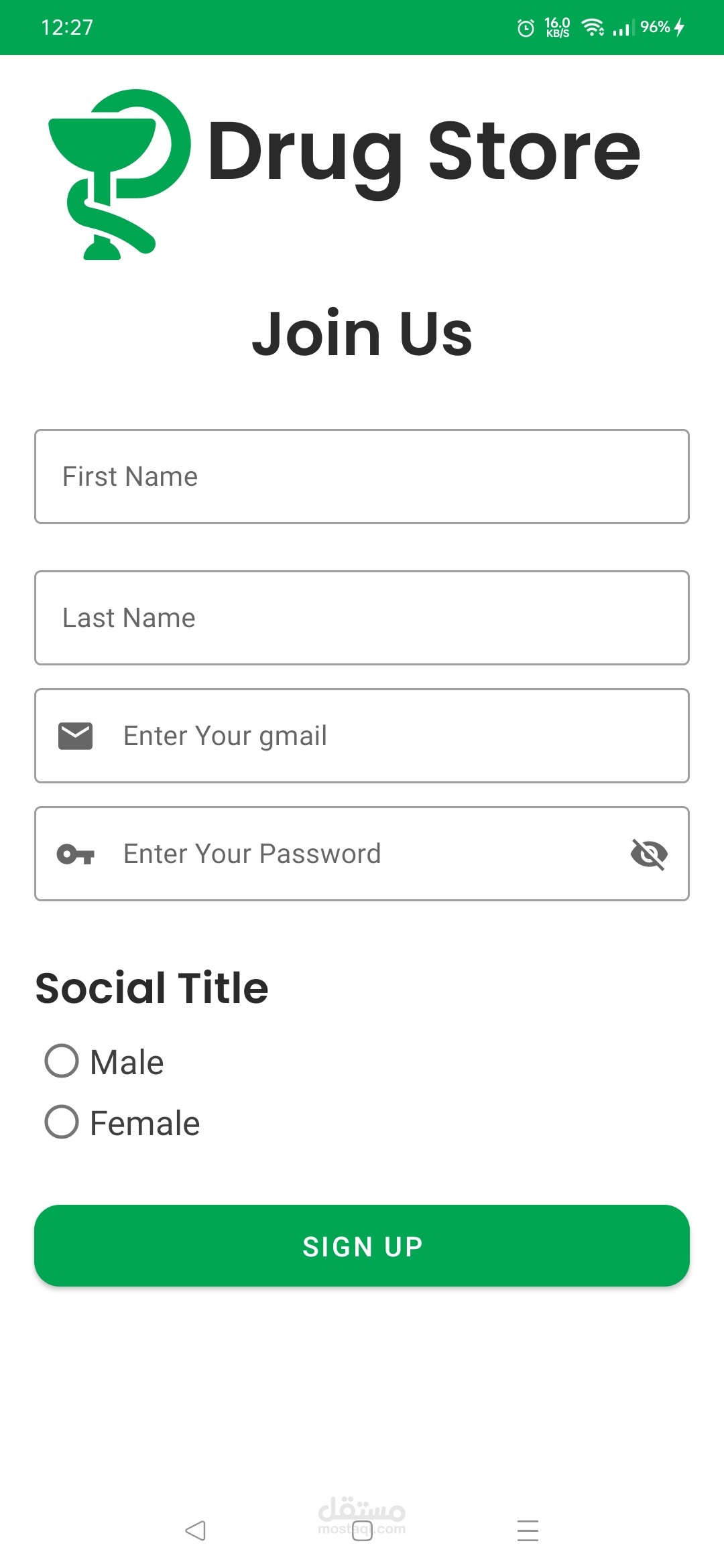This screenshot has height=1568, width=724.
Task: Toggle password visibility eye icon
Action: point(649,854)
